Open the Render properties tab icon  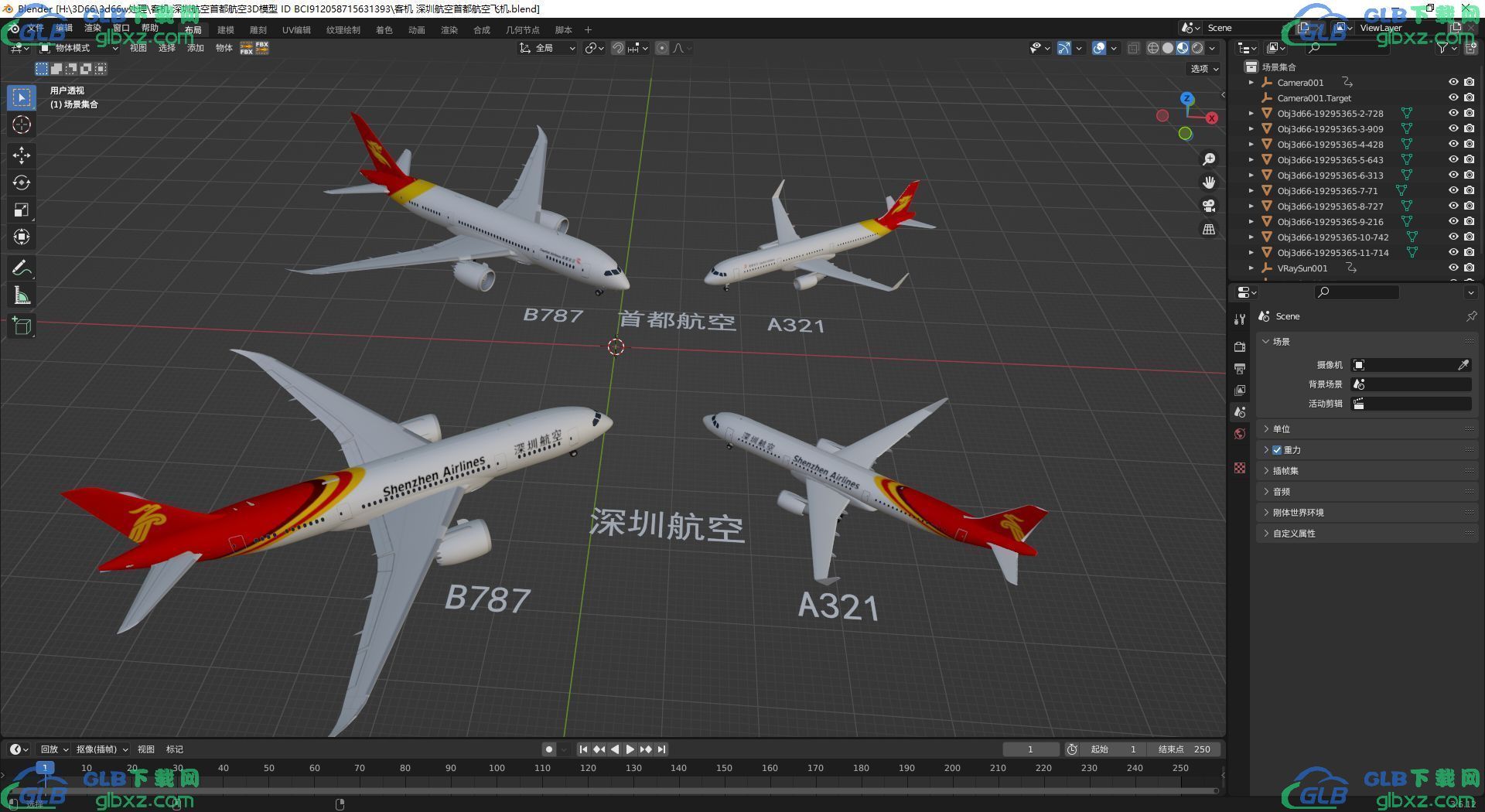(1240, 346)
